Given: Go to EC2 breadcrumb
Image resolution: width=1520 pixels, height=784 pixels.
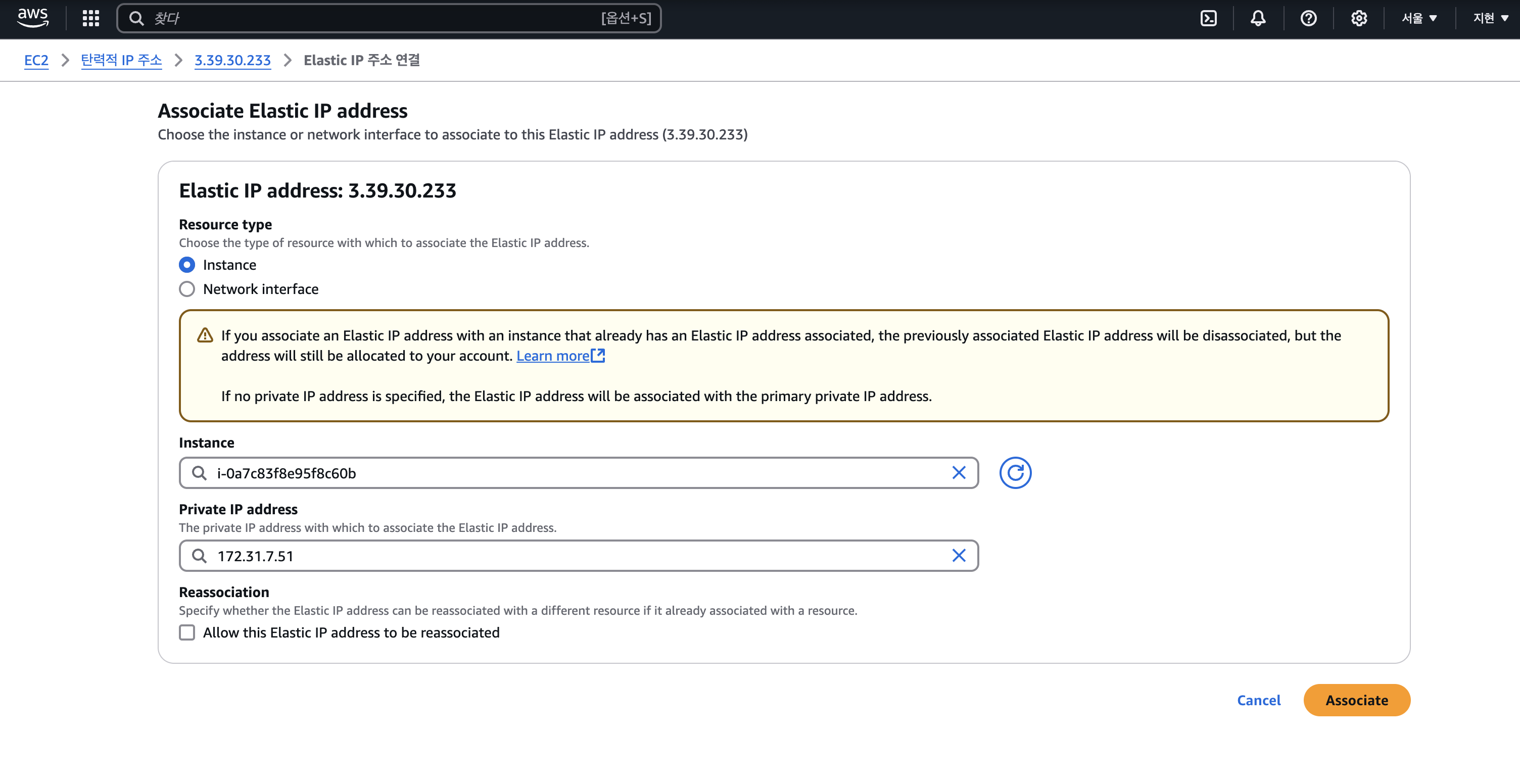Looking at the screenshot, I should tap(36, 60).
